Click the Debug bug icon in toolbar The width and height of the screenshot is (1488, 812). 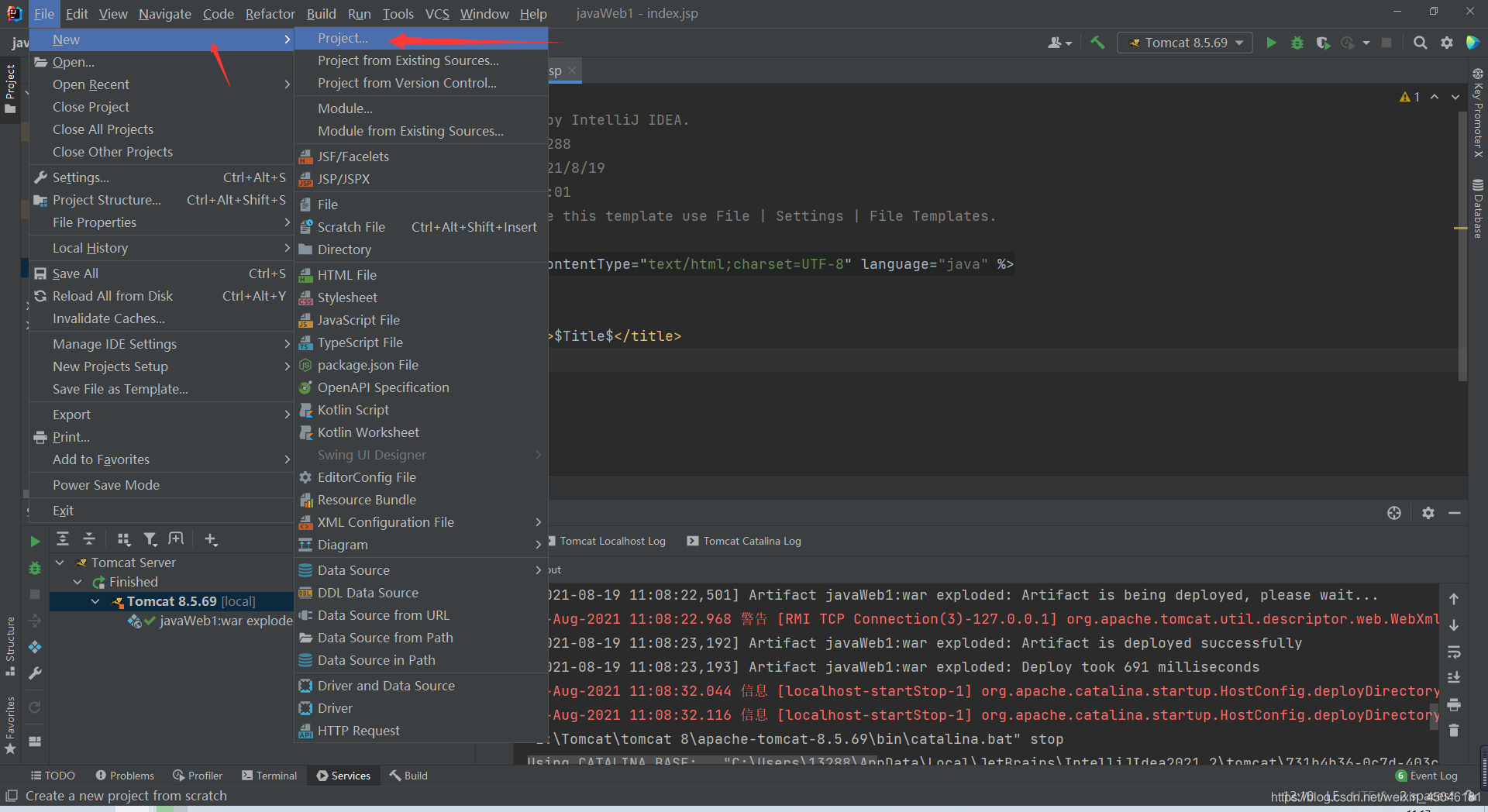[1297, 43]
